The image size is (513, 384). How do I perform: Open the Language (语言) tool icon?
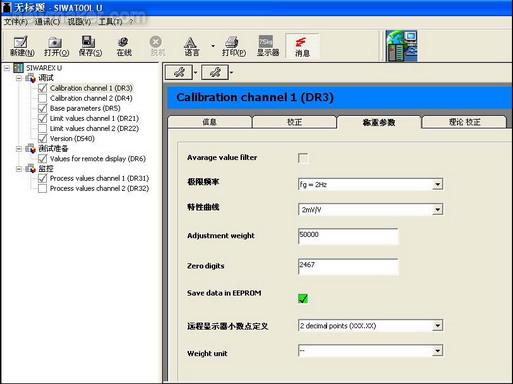[190, 42]
